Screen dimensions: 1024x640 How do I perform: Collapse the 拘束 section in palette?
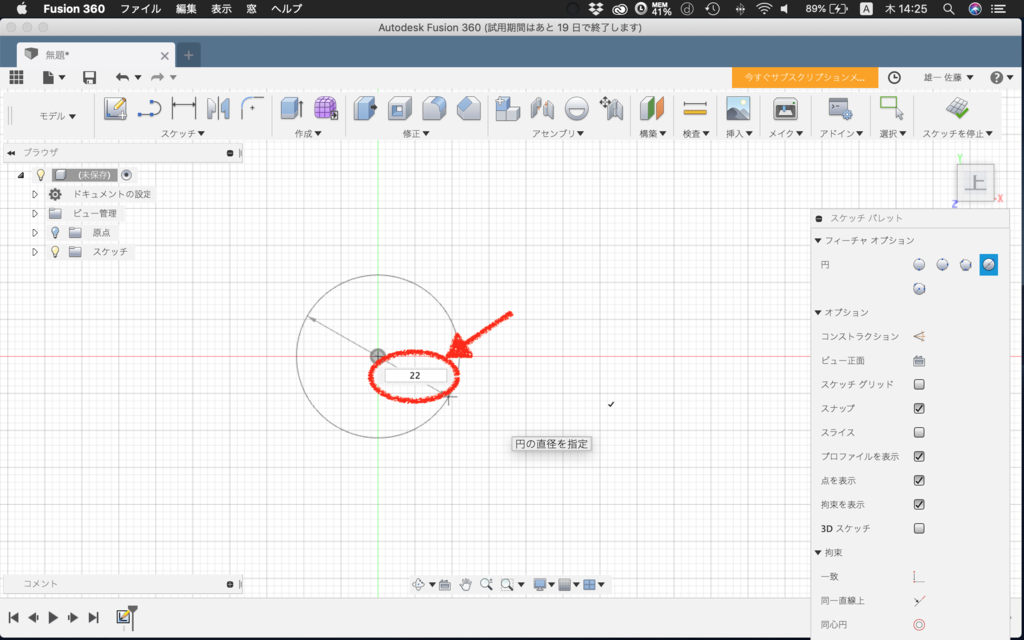[818, 552]
